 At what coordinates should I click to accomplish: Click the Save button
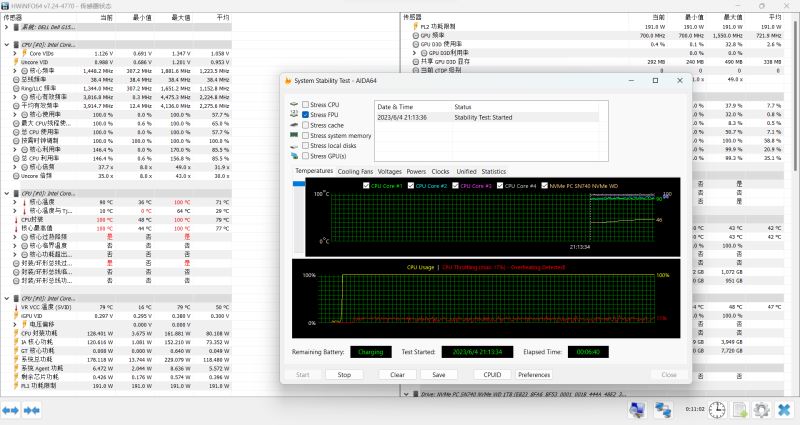[439, 374]
